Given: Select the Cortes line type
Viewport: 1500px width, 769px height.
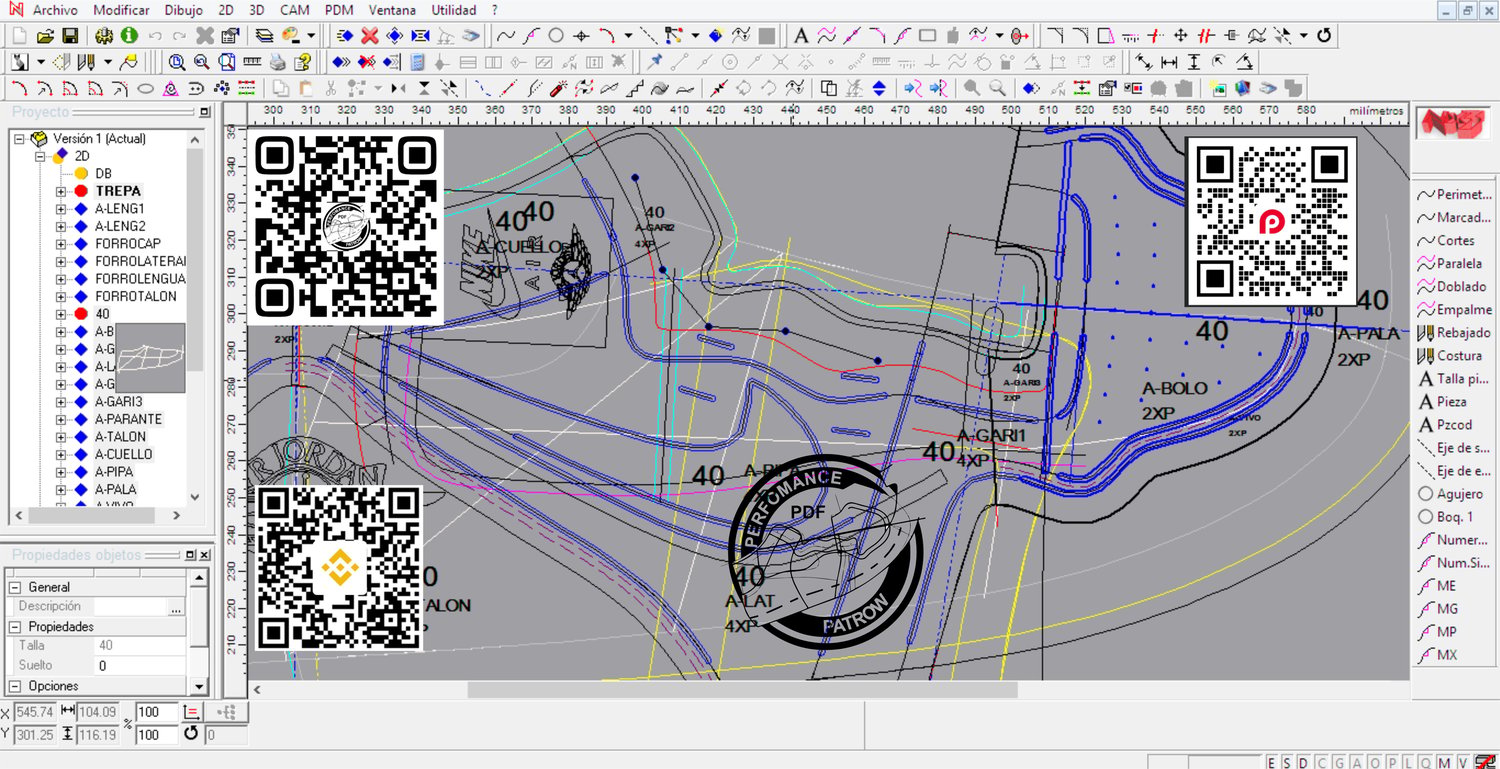Looking at the screenshot, I should 1447,241.
